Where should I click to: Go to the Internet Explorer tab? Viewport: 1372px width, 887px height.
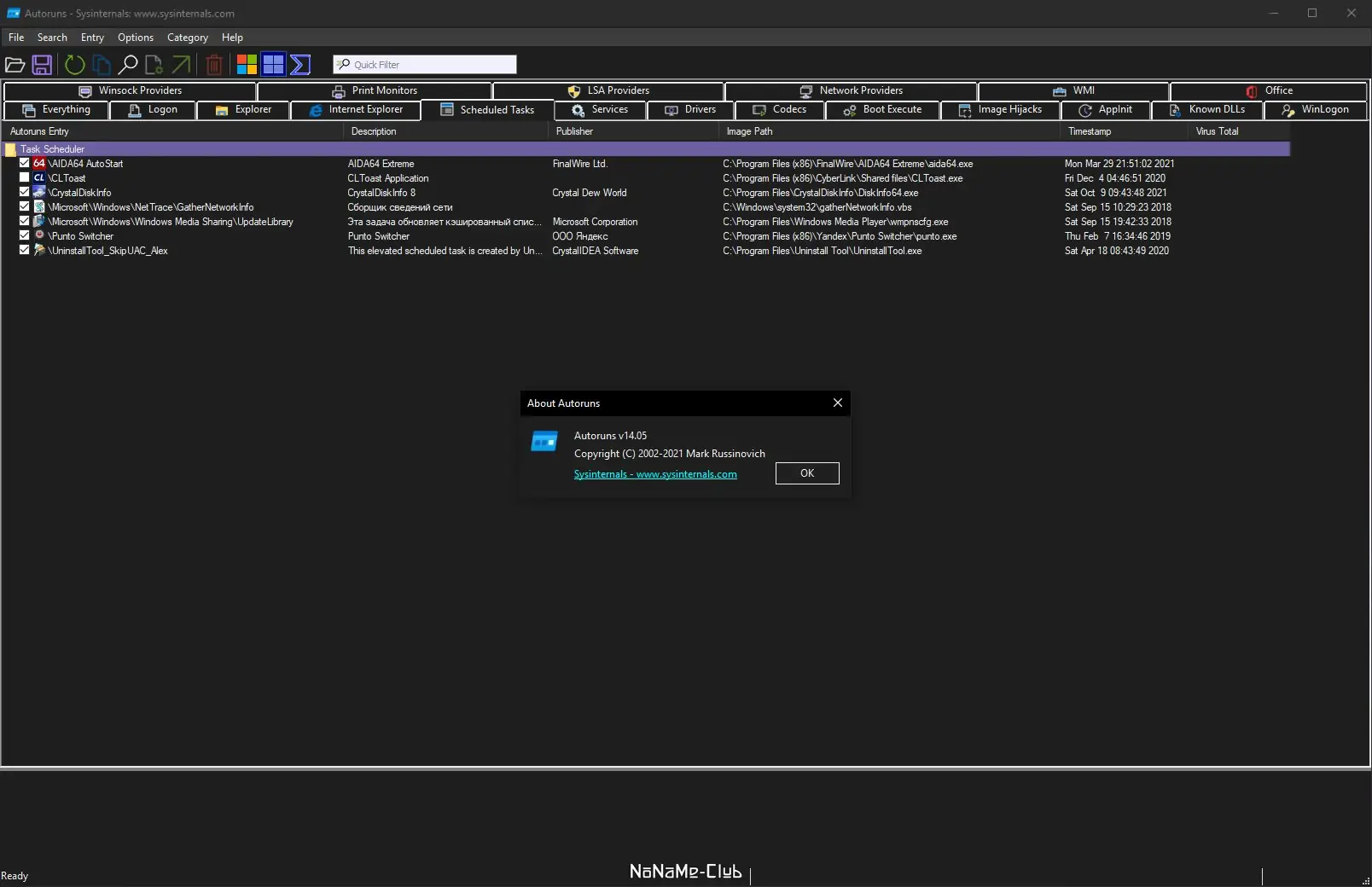[356, 110]
